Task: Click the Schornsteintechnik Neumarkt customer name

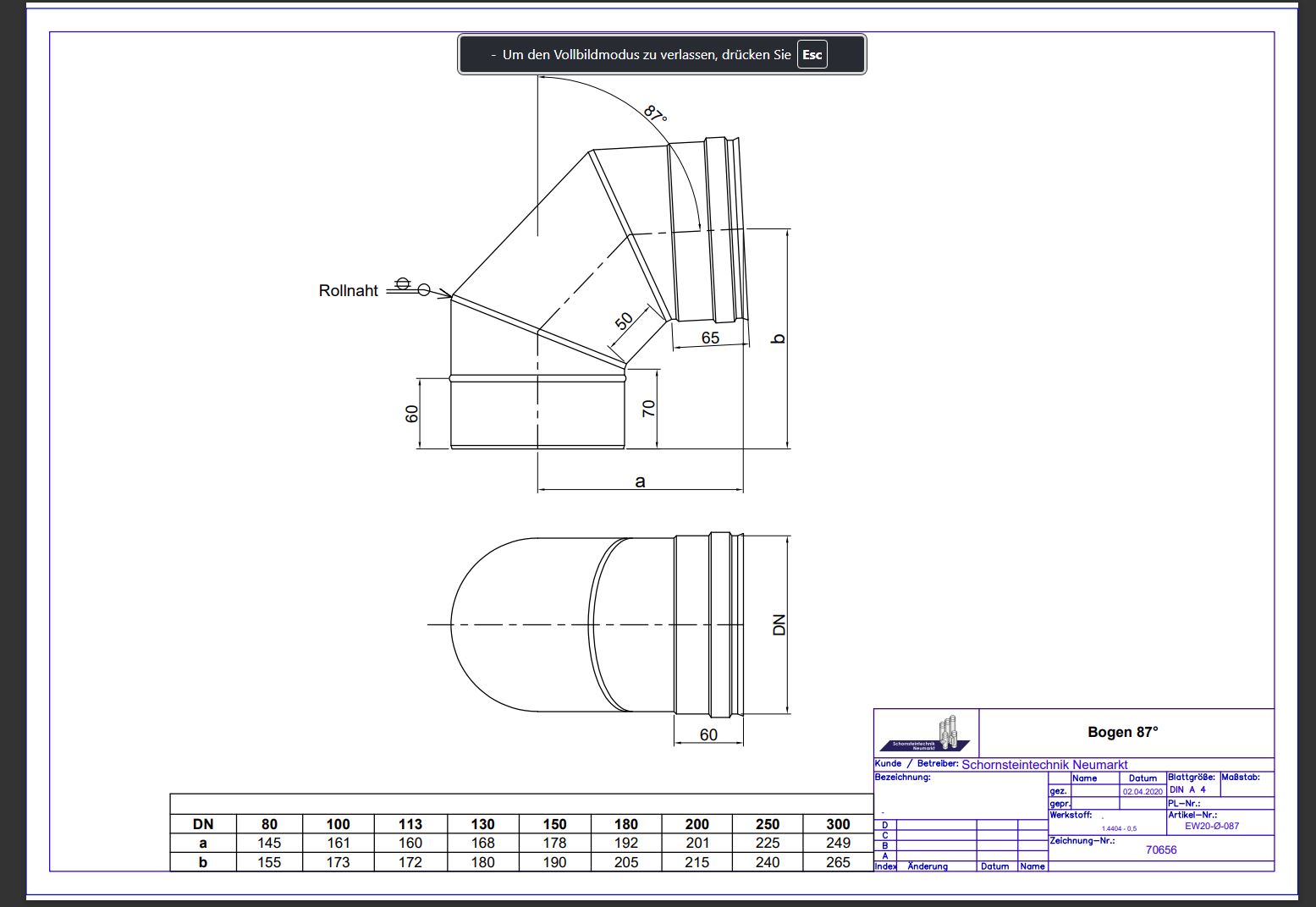Action: pos(1044,764)
